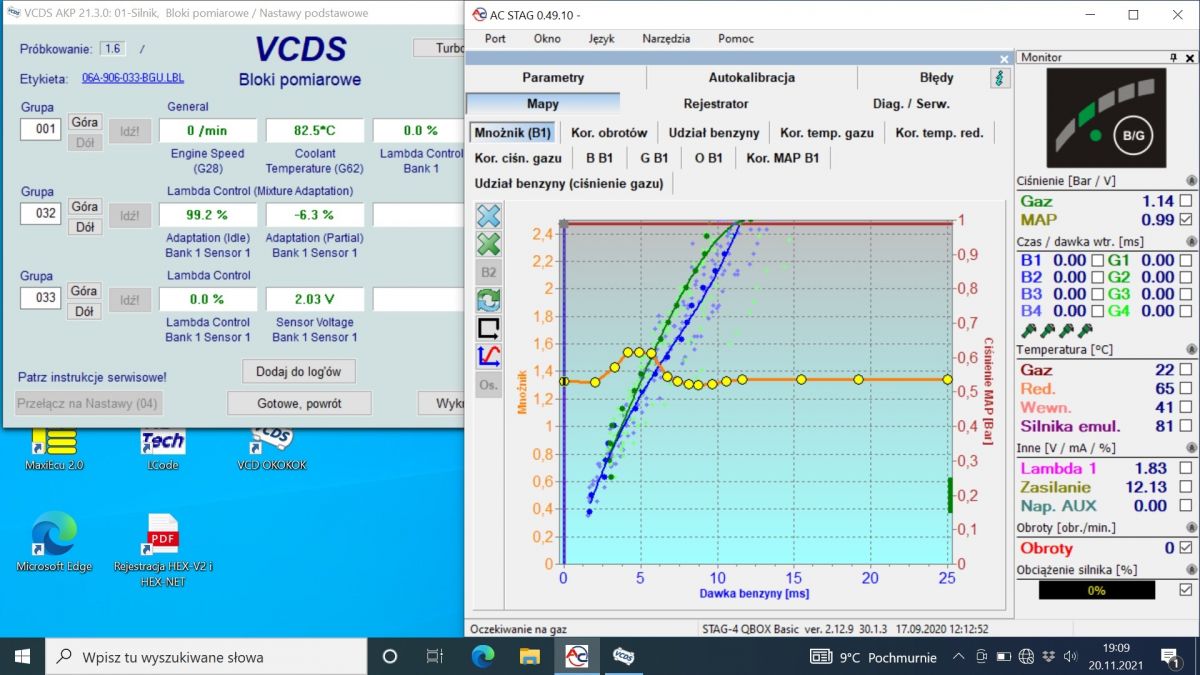Open File Explorer from the taskbar
Viewport: 1200px width, 675px height.
[530, 656]
